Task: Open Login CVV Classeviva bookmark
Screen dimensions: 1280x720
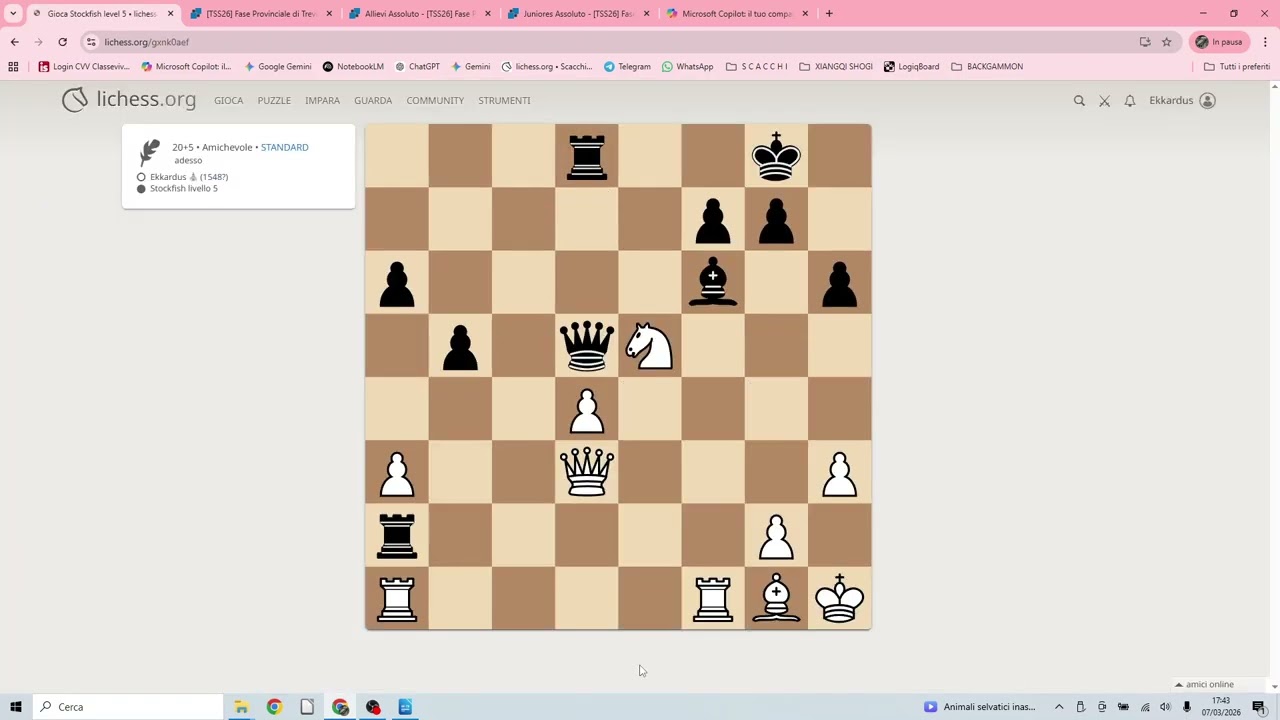Action: coord(84,67)
